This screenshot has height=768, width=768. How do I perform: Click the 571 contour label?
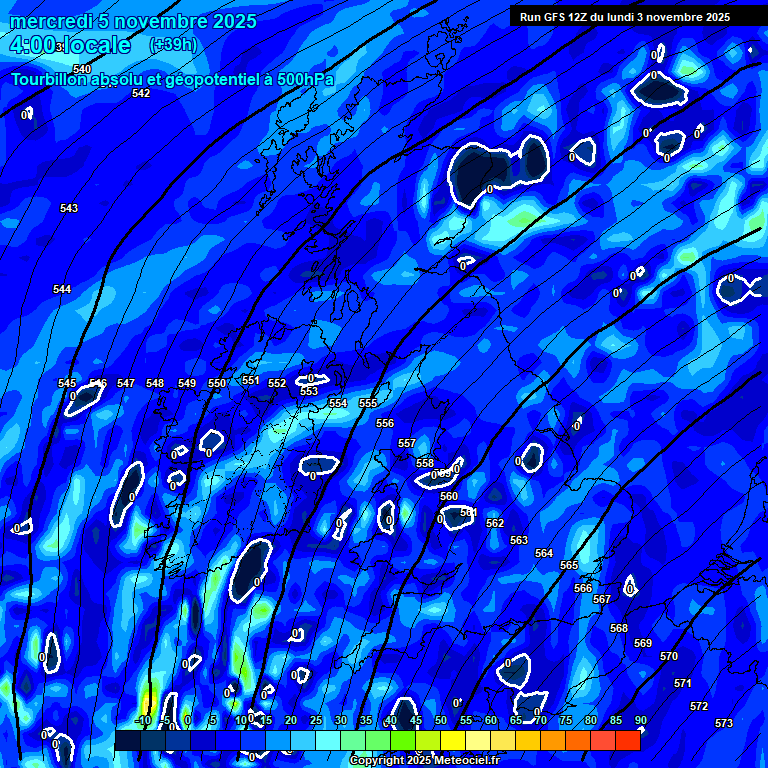pos(683,683)
